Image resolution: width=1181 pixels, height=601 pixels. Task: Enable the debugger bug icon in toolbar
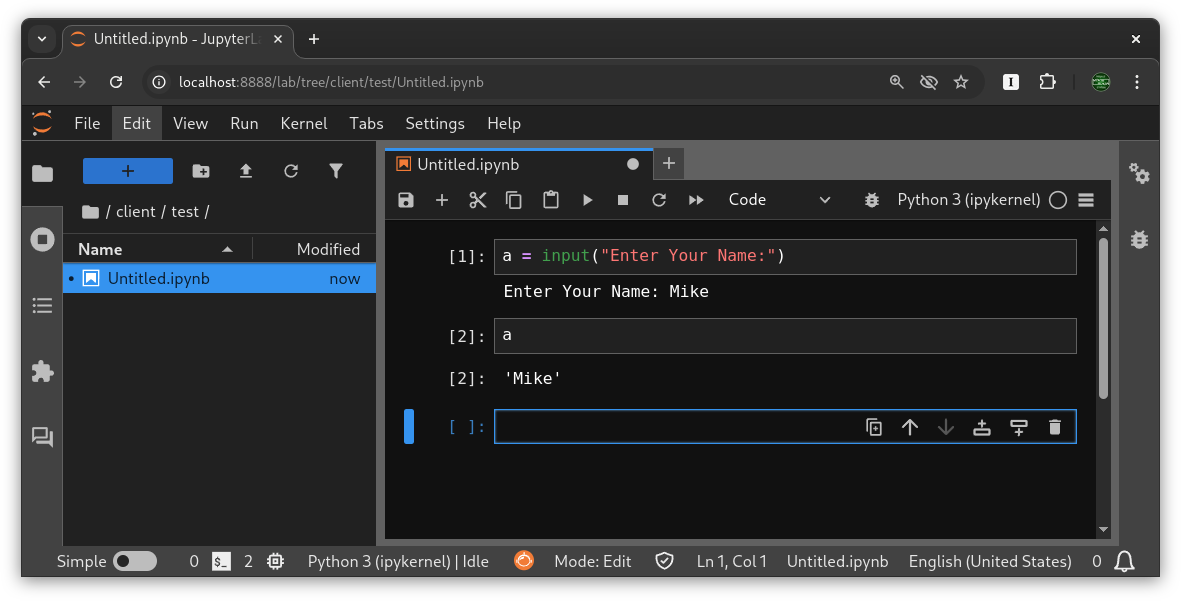(871, 200)
